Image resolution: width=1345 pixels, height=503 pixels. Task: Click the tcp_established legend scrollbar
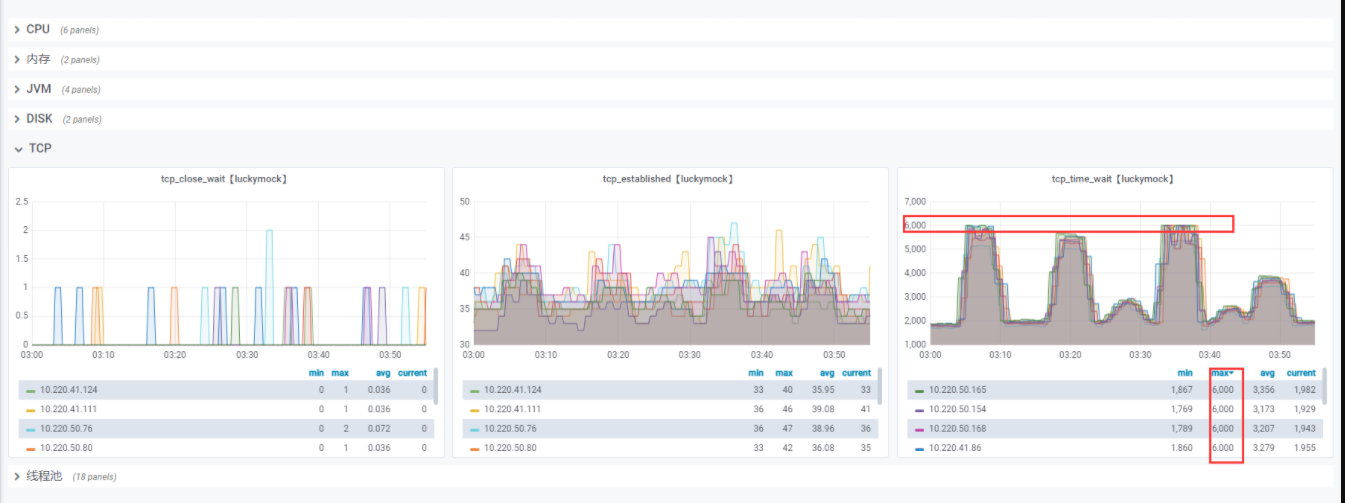(x=880, y=386)
